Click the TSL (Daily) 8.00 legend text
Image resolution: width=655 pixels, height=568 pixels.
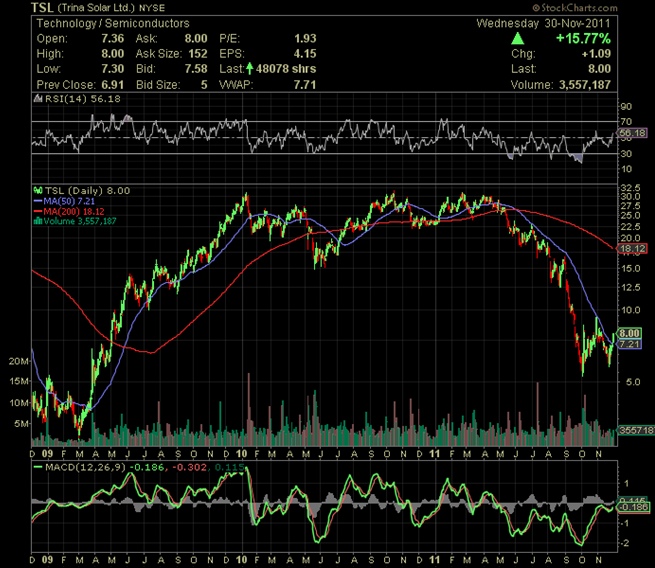click(87, 190)
